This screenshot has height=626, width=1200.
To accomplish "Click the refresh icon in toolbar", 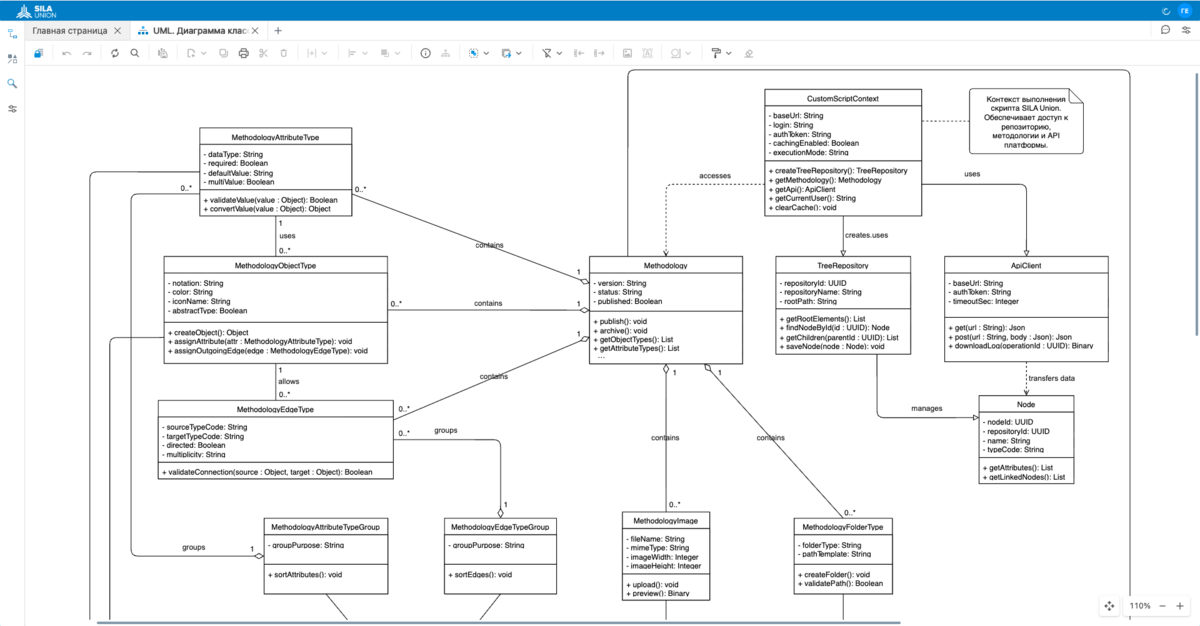I will [x=115, y=53].
